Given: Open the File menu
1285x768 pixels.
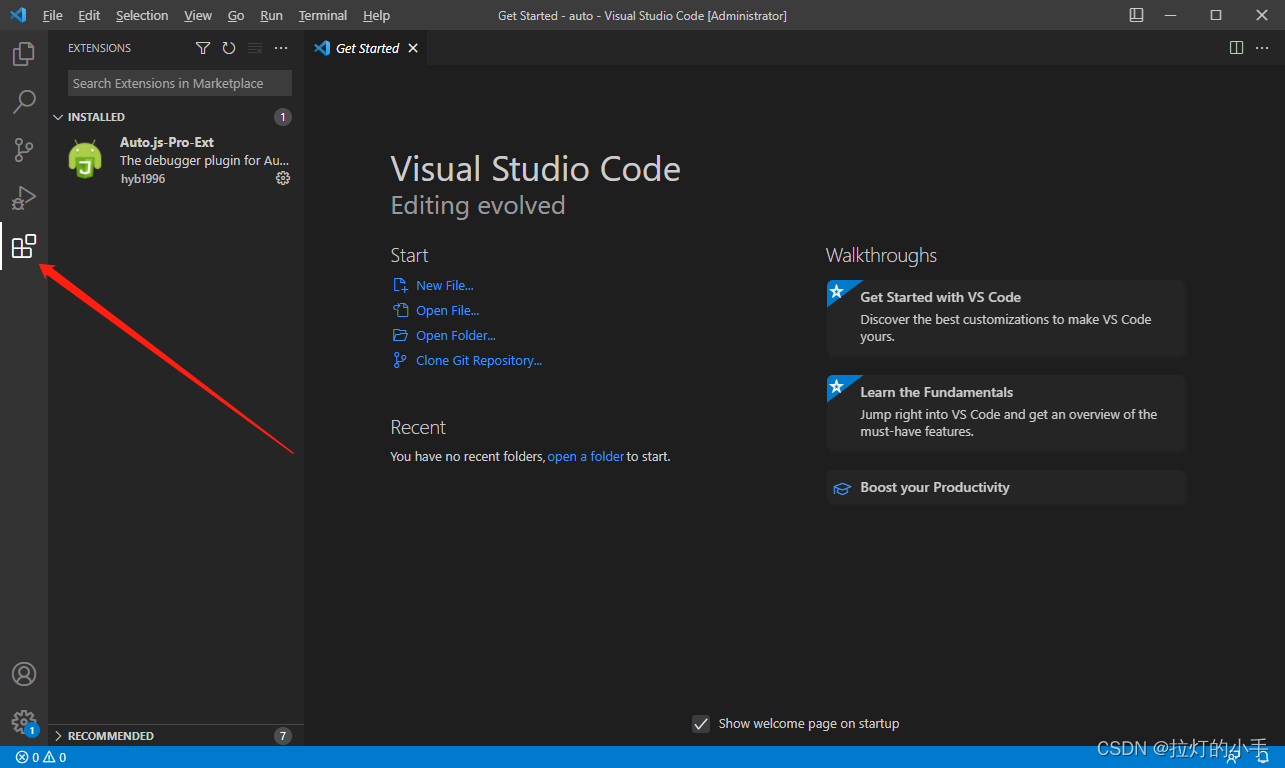Looking at the screenshot, I should (x=53, y=15).
